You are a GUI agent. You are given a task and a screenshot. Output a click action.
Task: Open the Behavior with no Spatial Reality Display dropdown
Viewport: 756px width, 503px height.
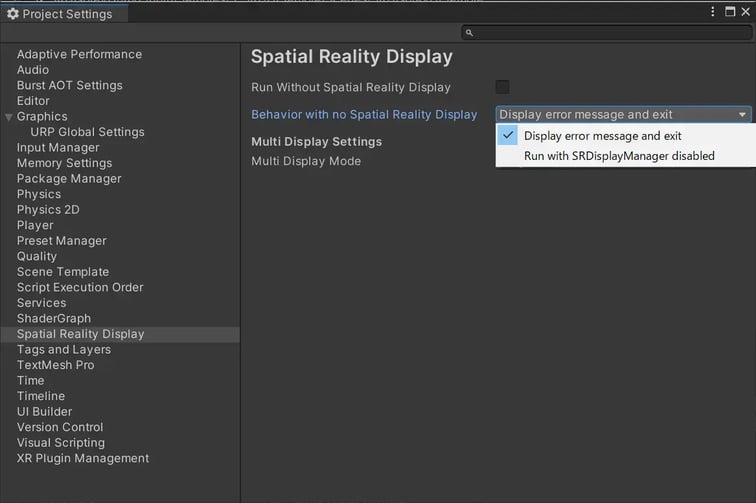pos(623,114)
